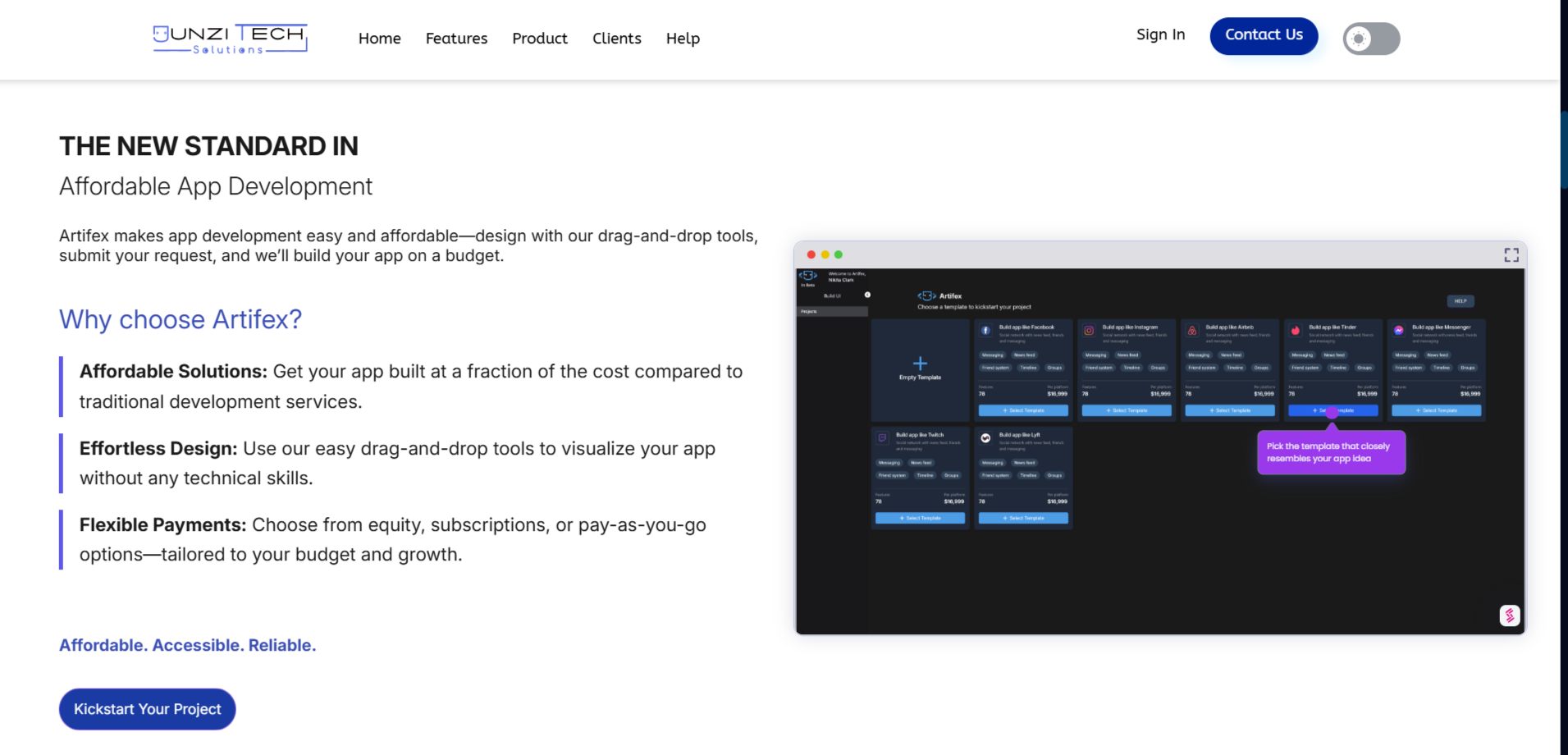Click the purple hotspot dot in the demo

click(1333, 413)
